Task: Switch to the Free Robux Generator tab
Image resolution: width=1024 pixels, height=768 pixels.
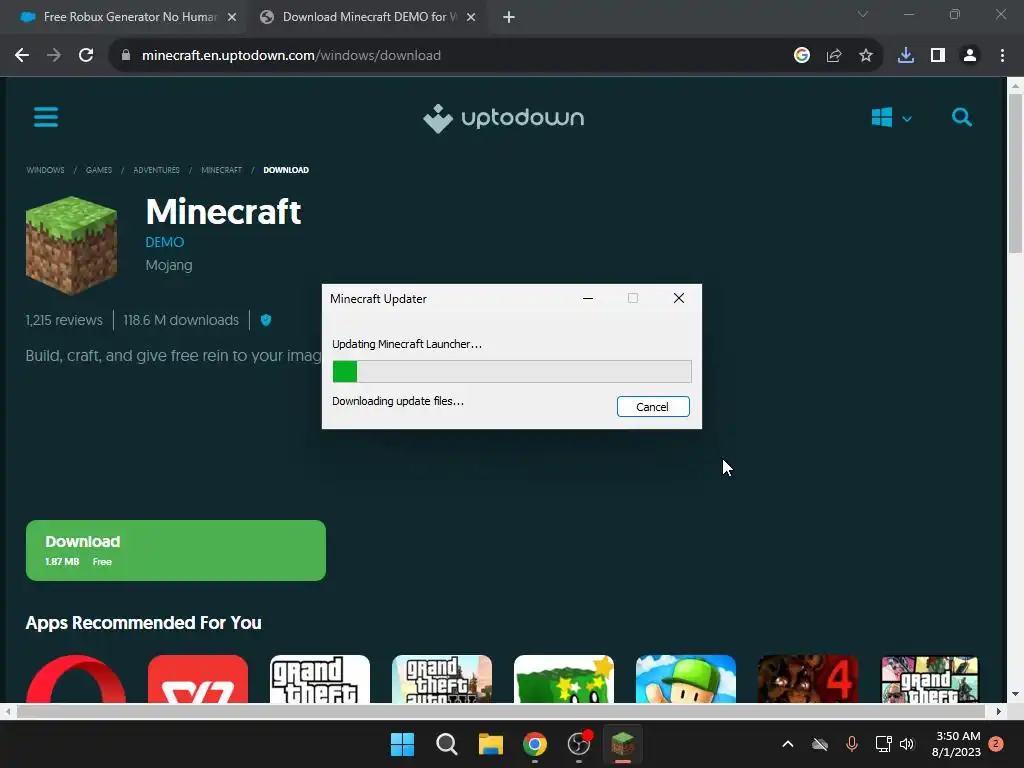Action: pyautogui.click(x=122, y=17)
